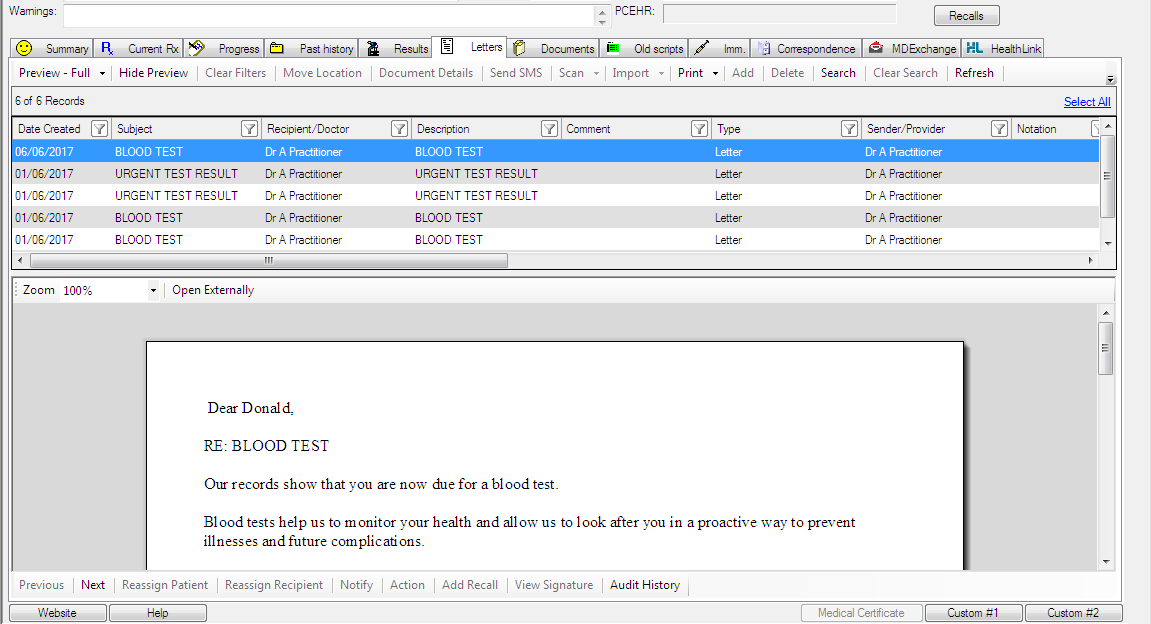Viewport: 1151px width, 624px height.
Task: Open the Zoom 100% combo box
Action: click(153, 291)
